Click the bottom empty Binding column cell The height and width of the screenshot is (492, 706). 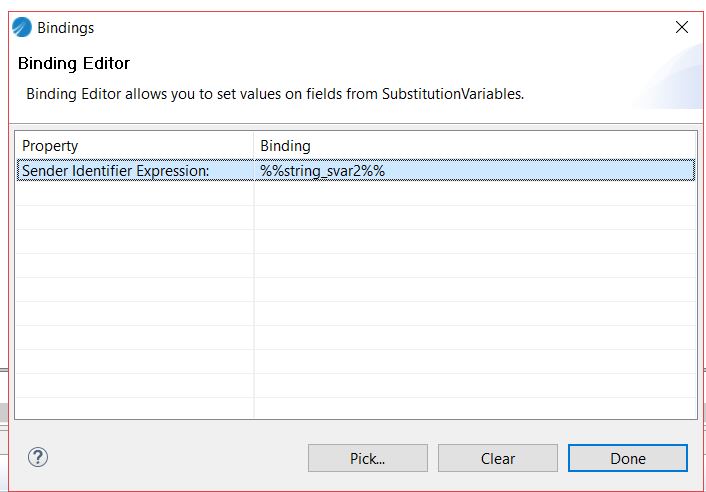(474, 408)
